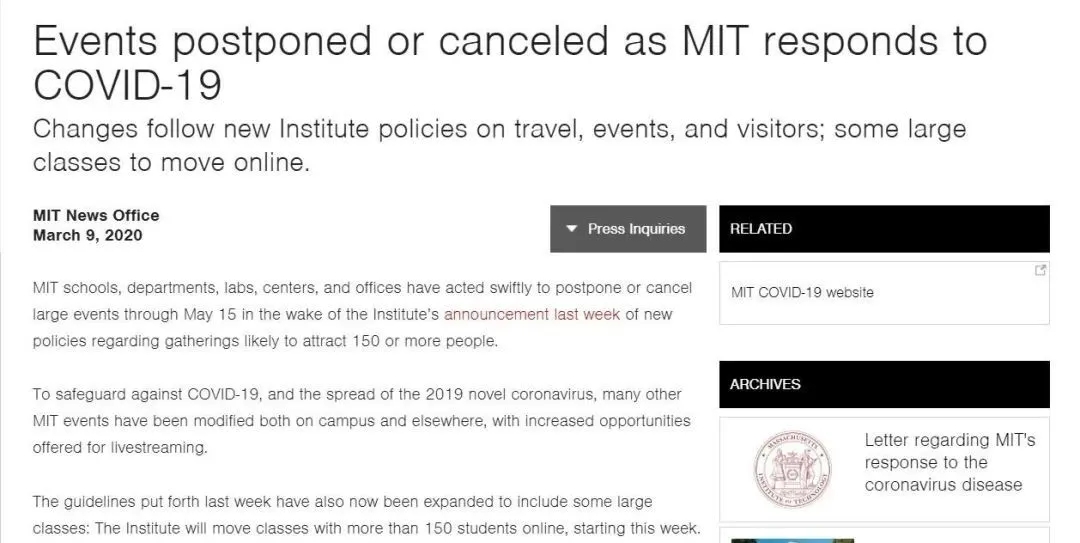Click the paragraph starting "To safeguard against COVID-19"
The image size is (1080, 543).
(x=361, y=421)
